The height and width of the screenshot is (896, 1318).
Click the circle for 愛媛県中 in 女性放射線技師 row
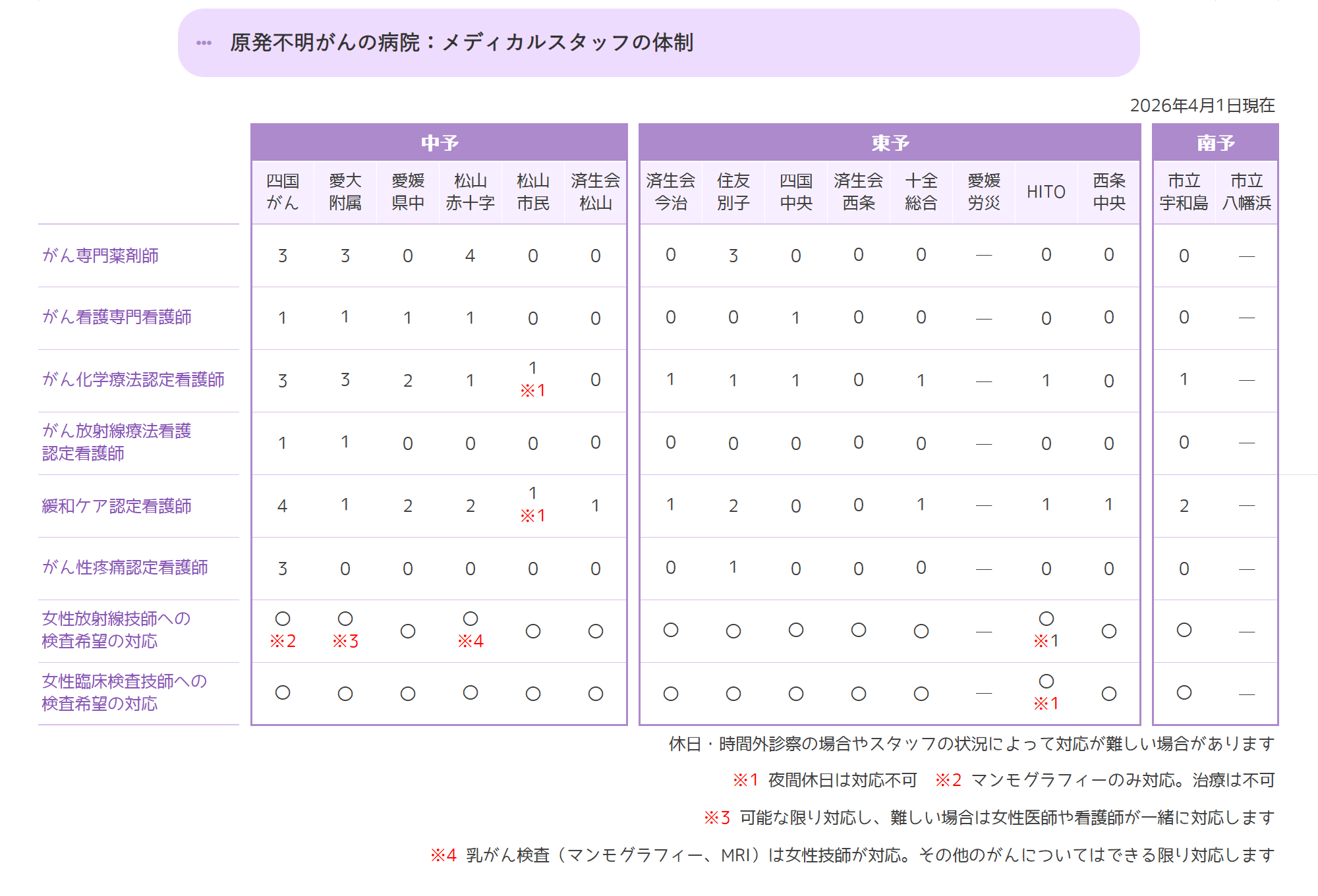pos(408,631)
